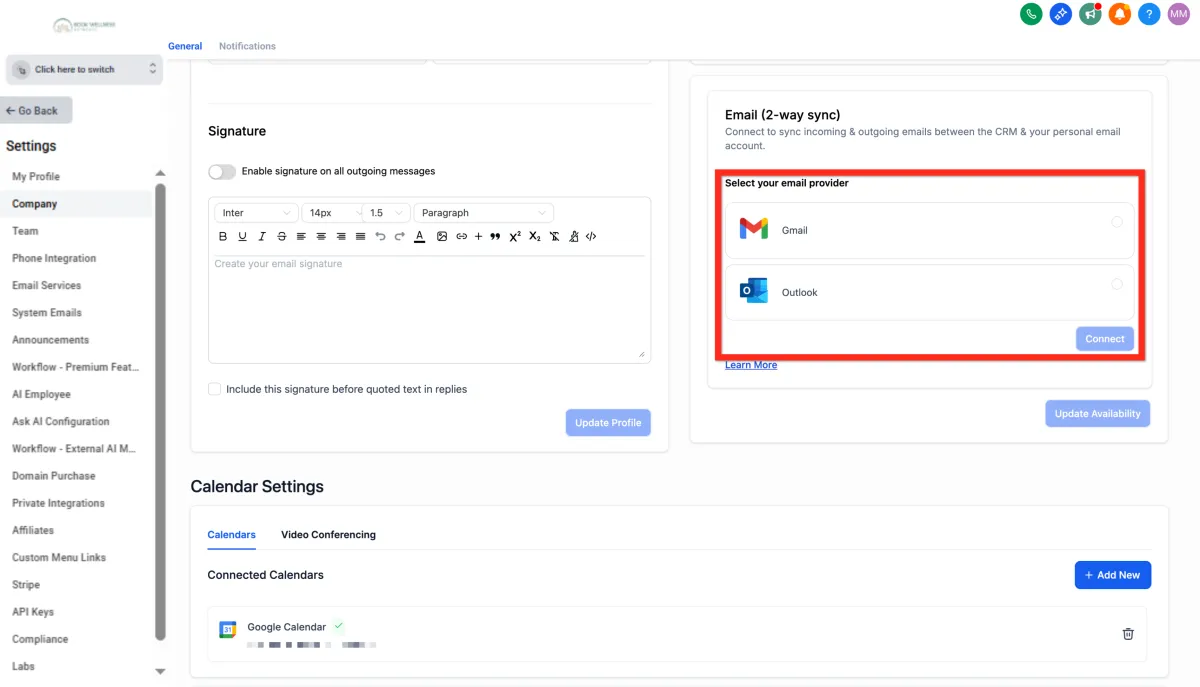Click the superscript formatting icon
Viewport: 1200px width, 687px height.
[515, 237]
